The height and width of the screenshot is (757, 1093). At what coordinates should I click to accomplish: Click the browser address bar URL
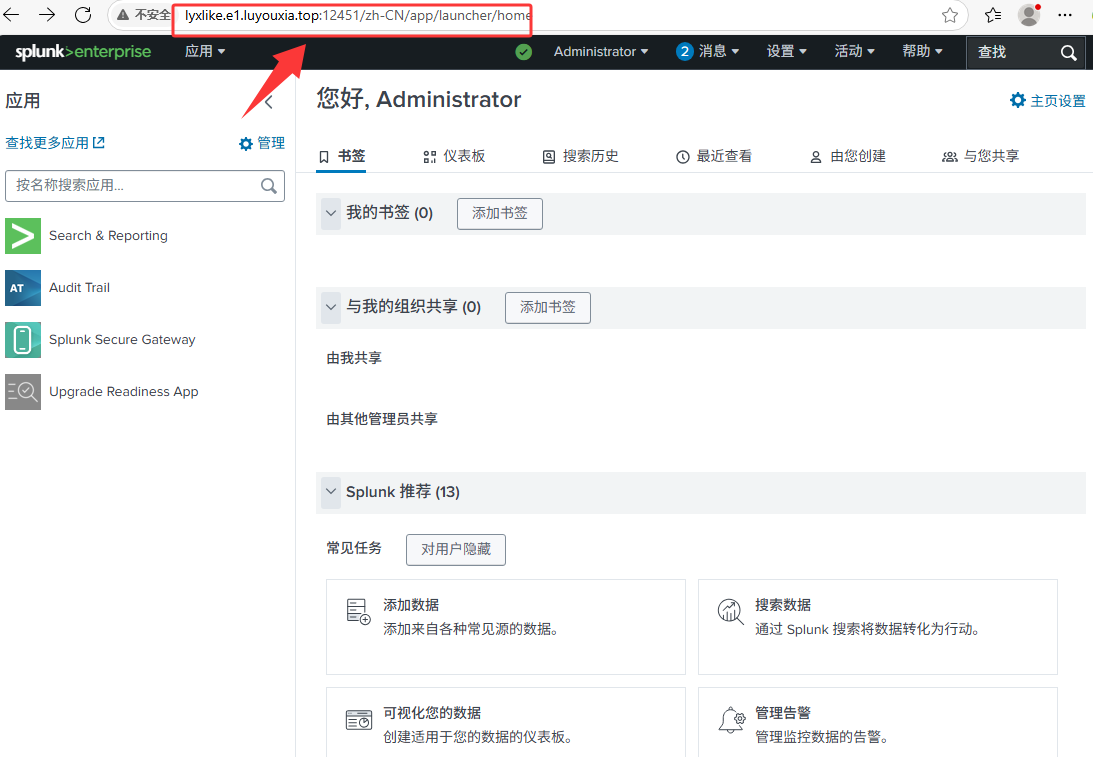357,15
